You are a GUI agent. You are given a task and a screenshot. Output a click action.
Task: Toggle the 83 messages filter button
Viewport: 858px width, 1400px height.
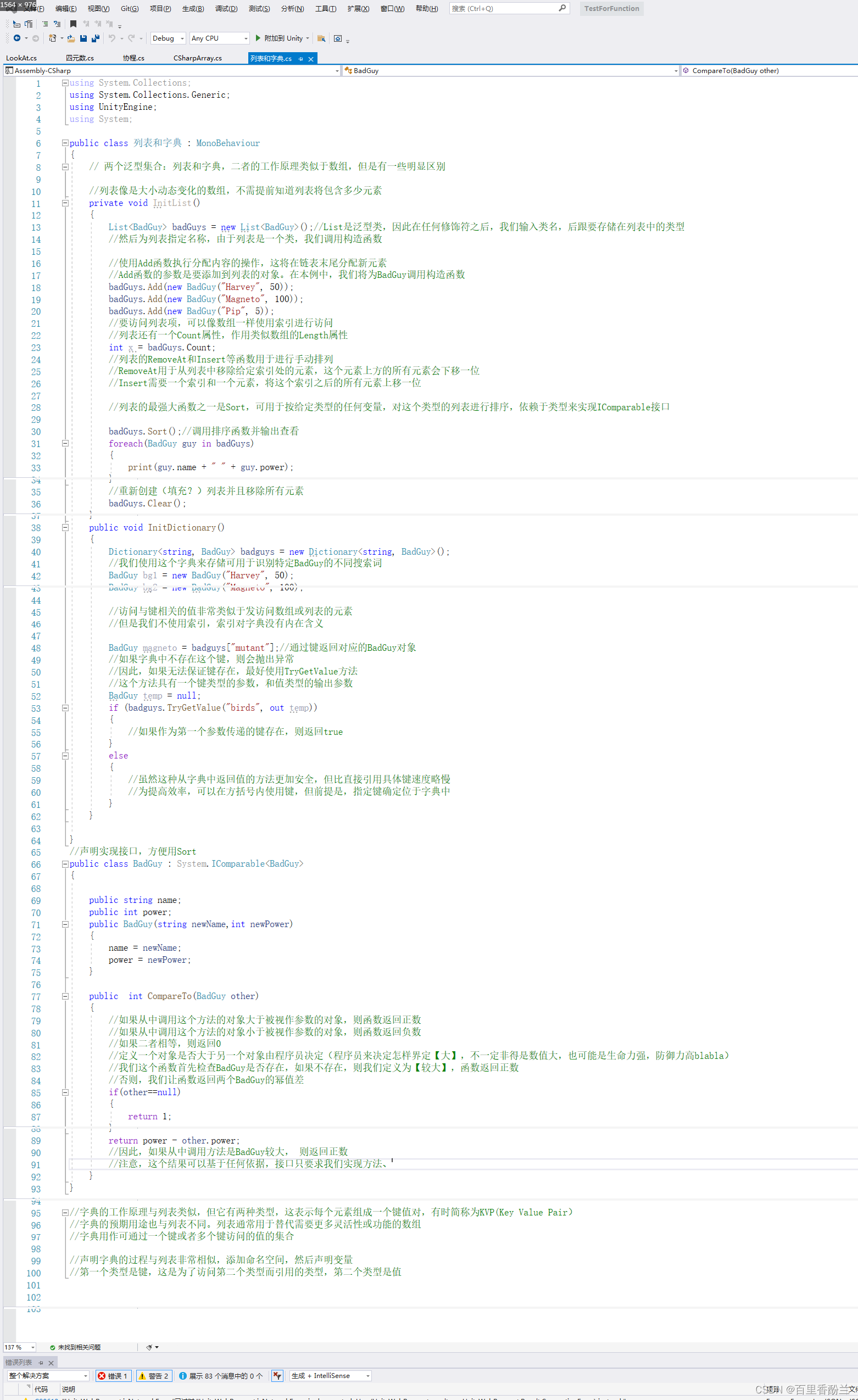click(221, 1376)
